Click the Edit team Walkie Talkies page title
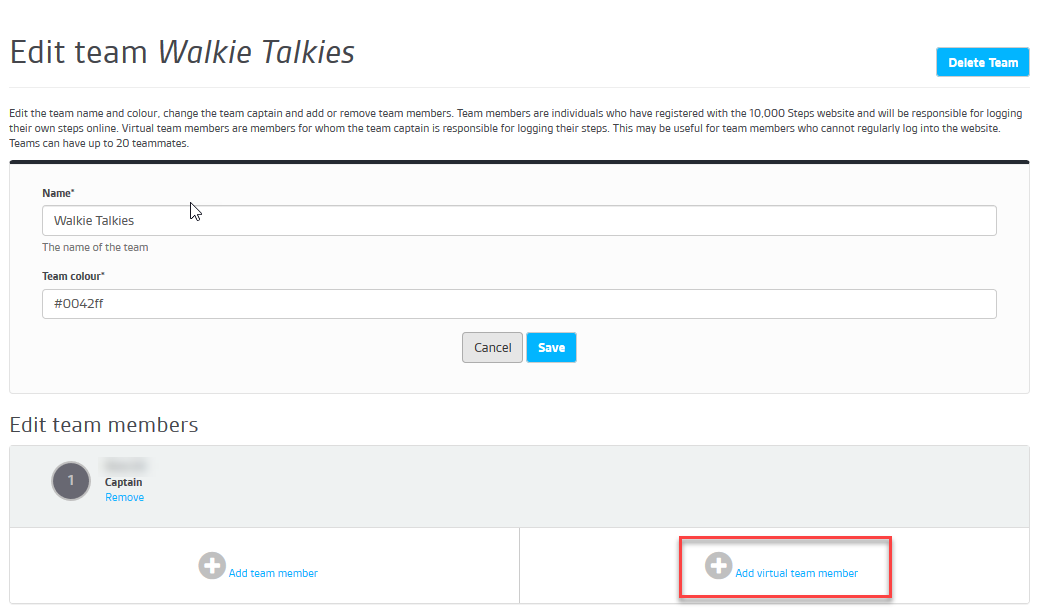1037x608 pixels. [x=182, y=53]
